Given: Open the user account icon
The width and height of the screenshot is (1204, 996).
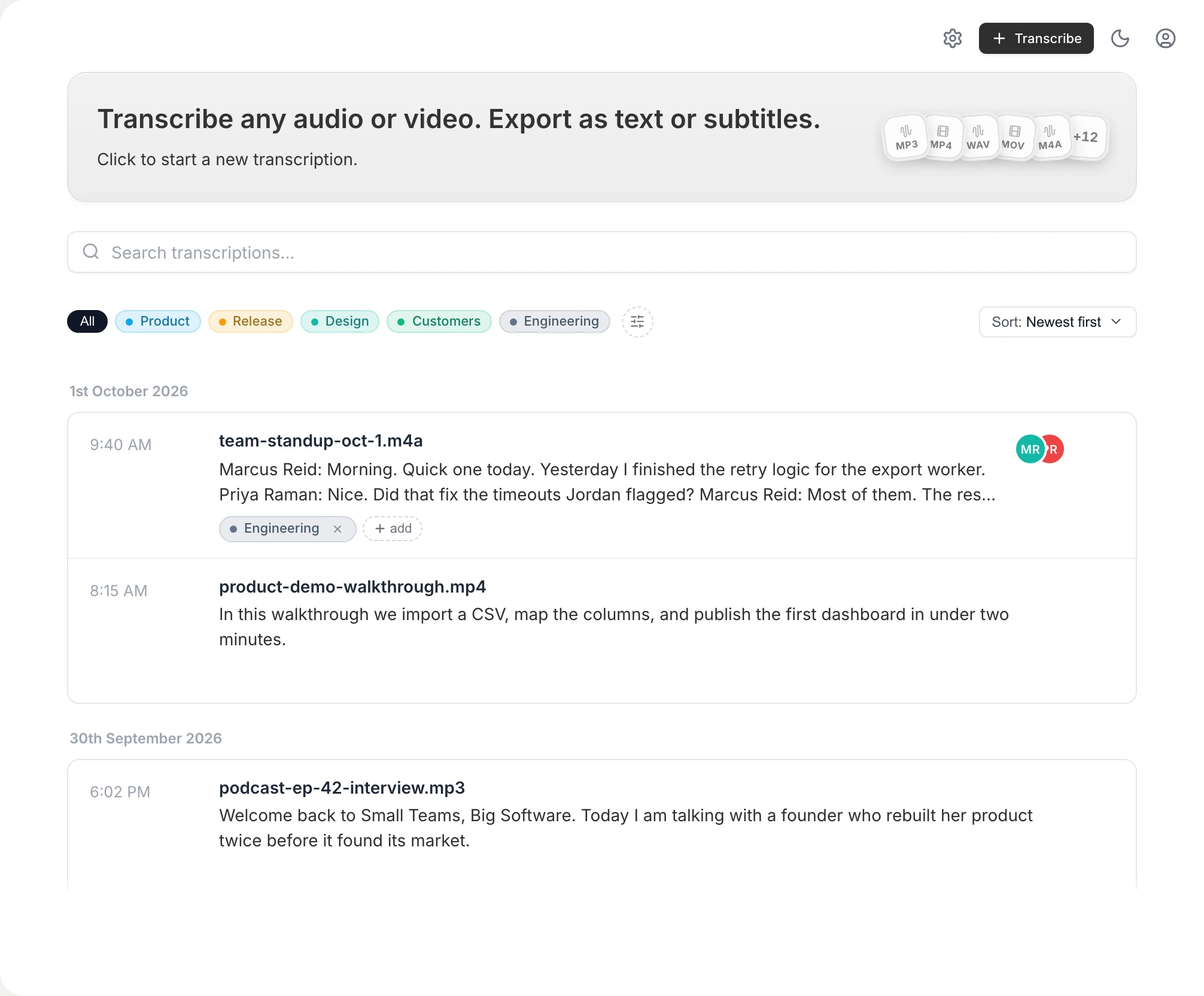Looking at the screenshot, I should [x=1165, y=38].
